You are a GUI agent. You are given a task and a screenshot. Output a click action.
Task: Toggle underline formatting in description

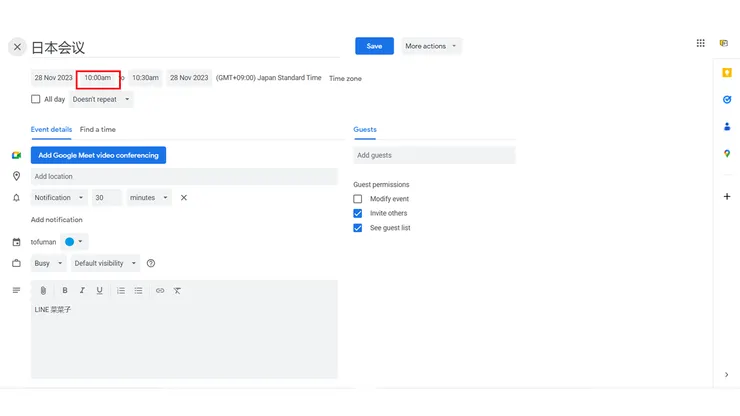[x=99, y=290]
